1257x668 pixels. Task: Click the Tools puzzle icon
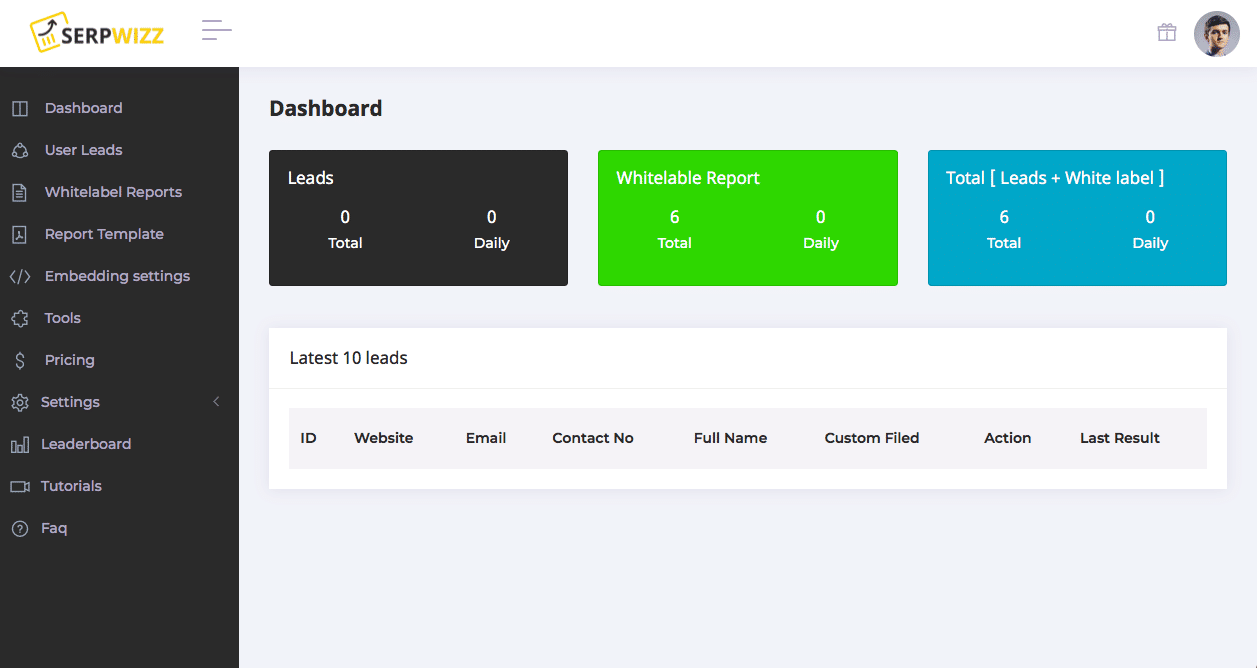point(20,318)
